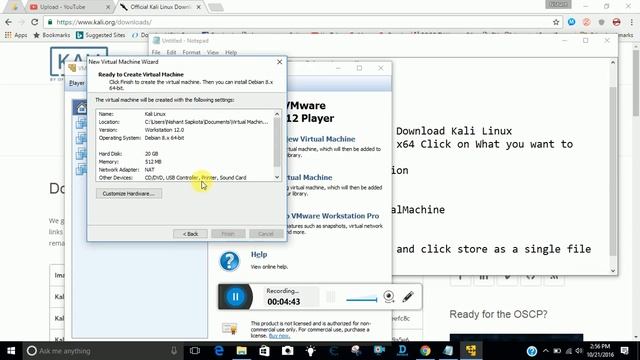Follow the Buy now license link
Image resolution: width=640 pixels, height=360 pixels.
pos(279,336)
